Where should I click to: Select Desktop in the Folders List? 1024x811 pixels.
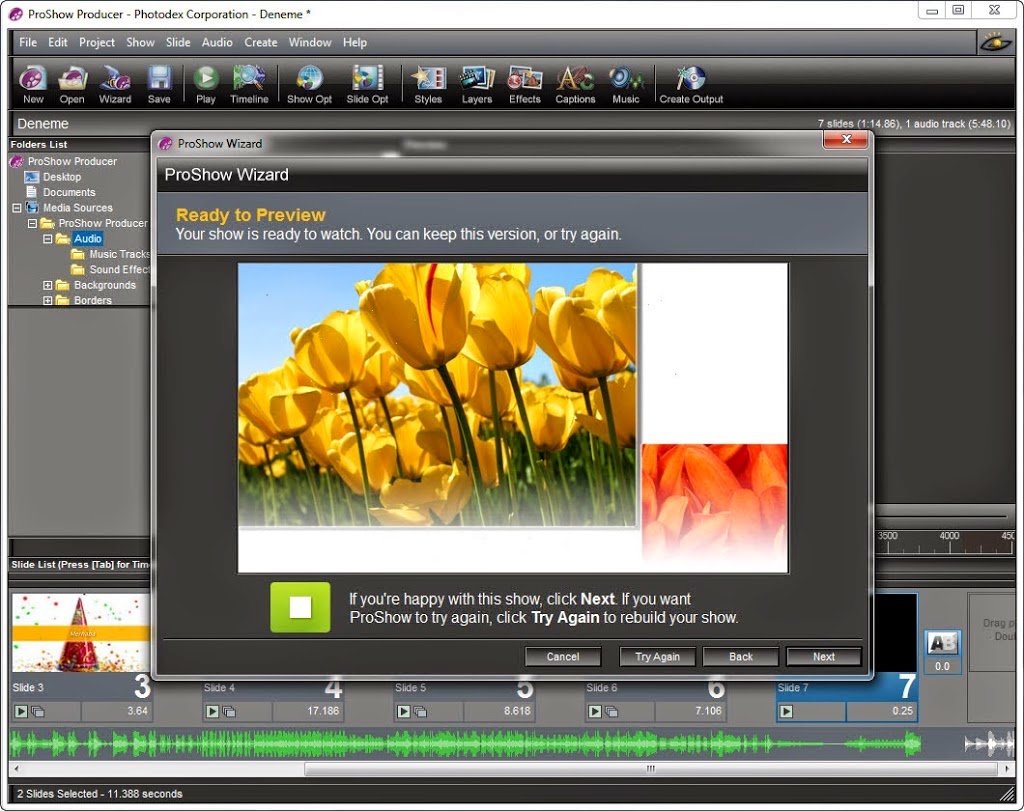pyautogui.click(x=62, y=177)
